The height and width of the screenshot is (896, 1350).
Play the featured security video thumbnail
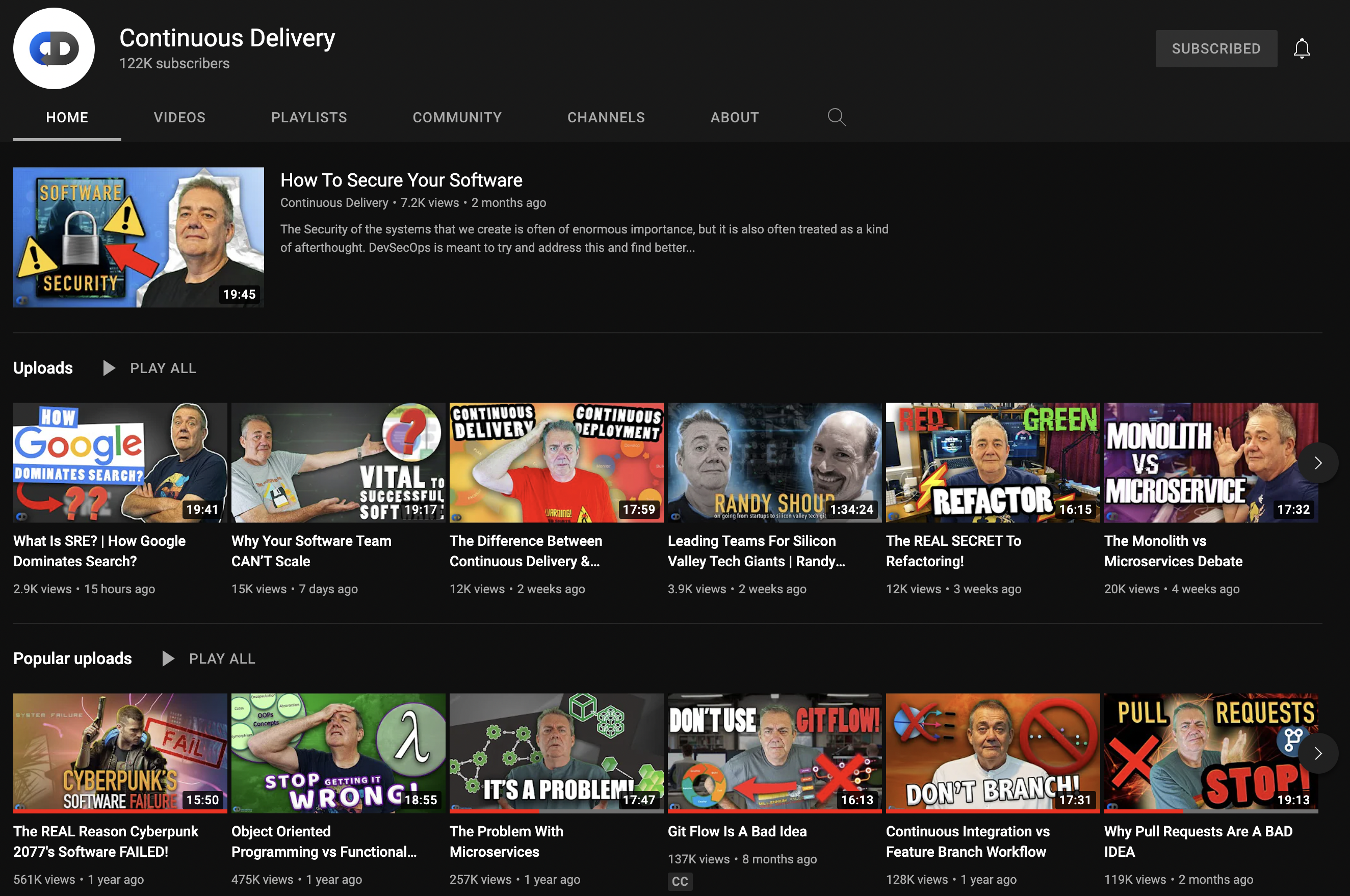pos(138,237)
